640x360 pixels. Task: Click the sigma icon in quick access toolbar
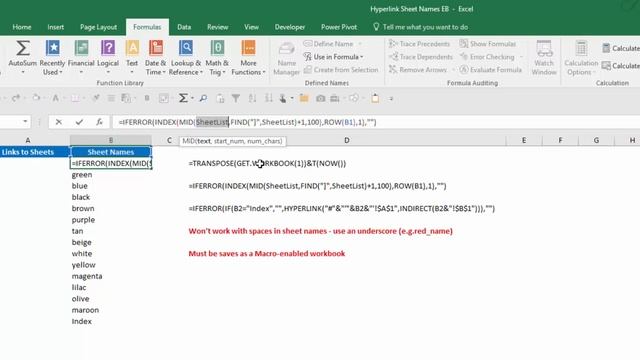click(183, 98)
